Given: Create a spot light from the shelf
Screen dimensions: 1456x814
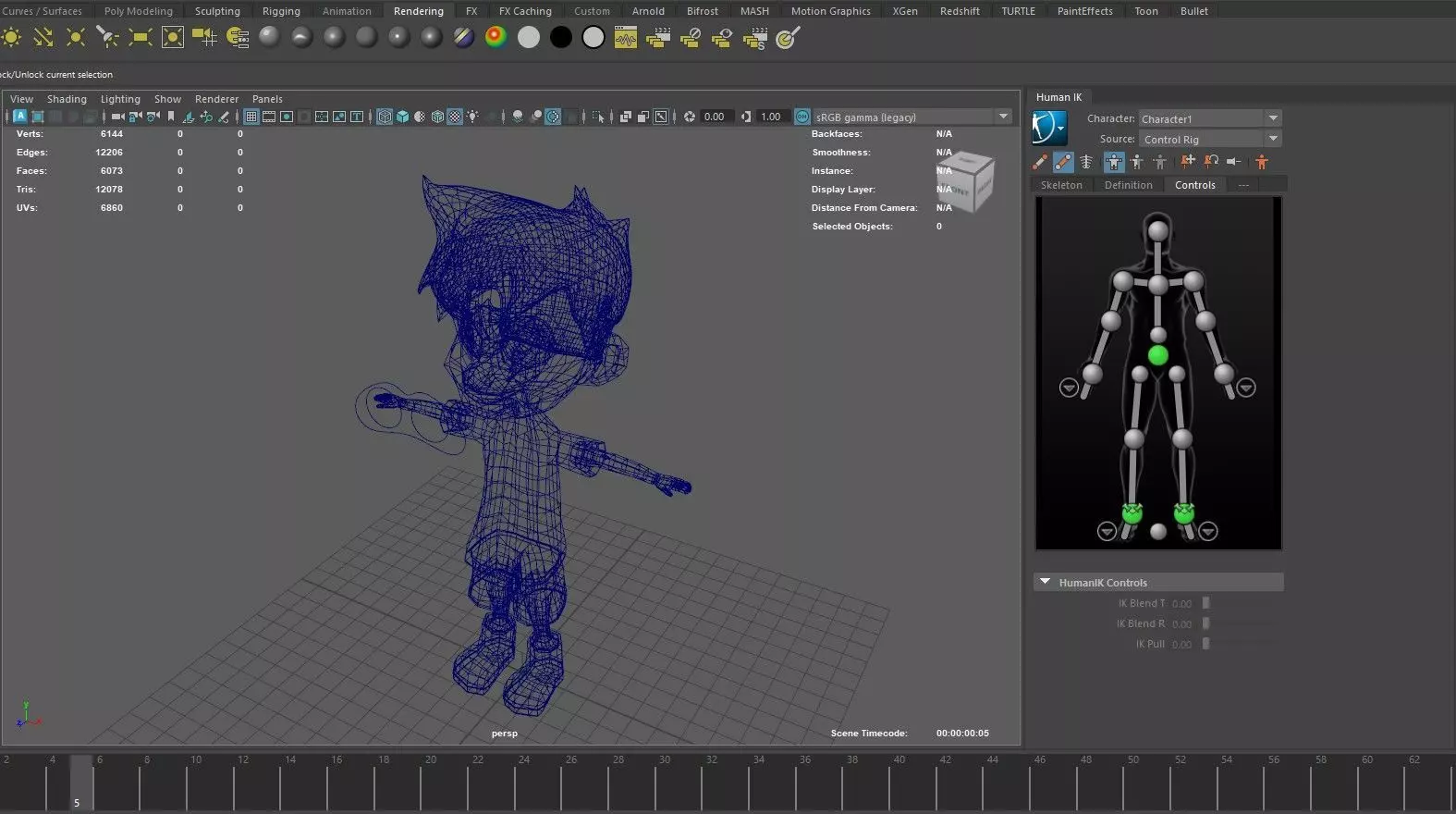Looking at the screenshot, I should (x=108, y=38).
